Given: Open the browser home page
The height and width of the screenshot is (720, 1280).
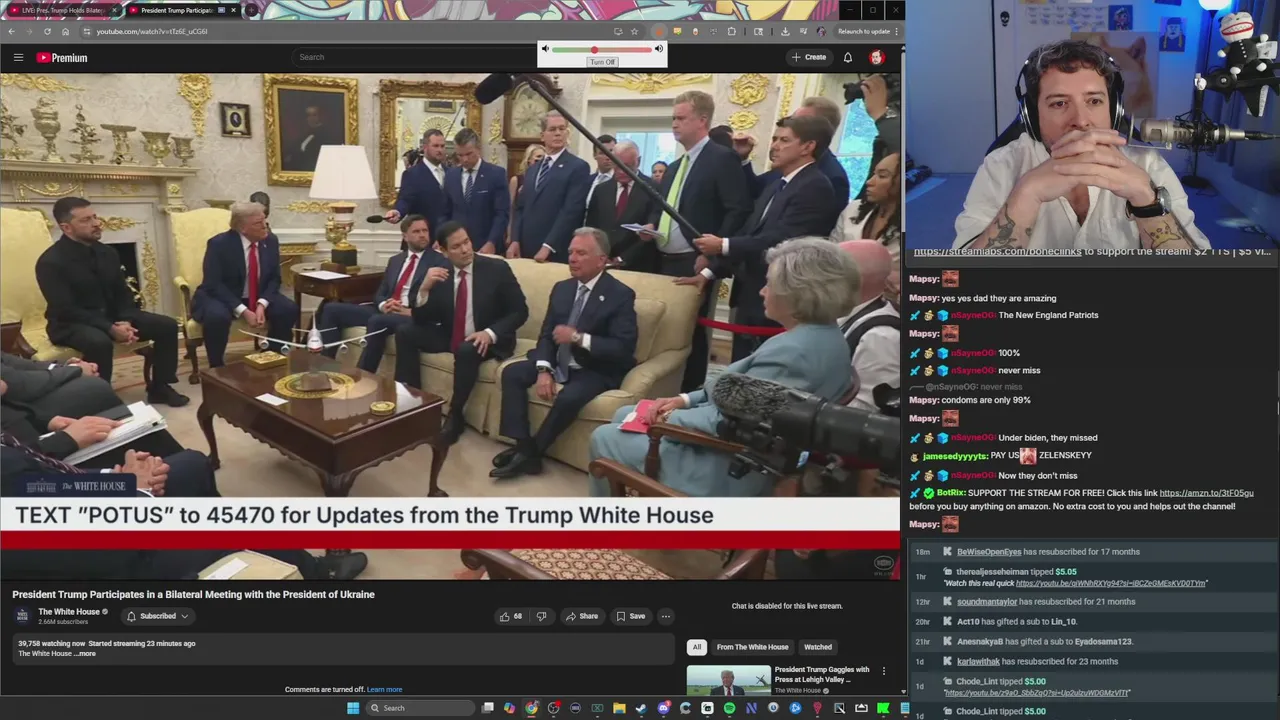Looking at the screenshot, I should pyautogui.click(x=65, y=31).
